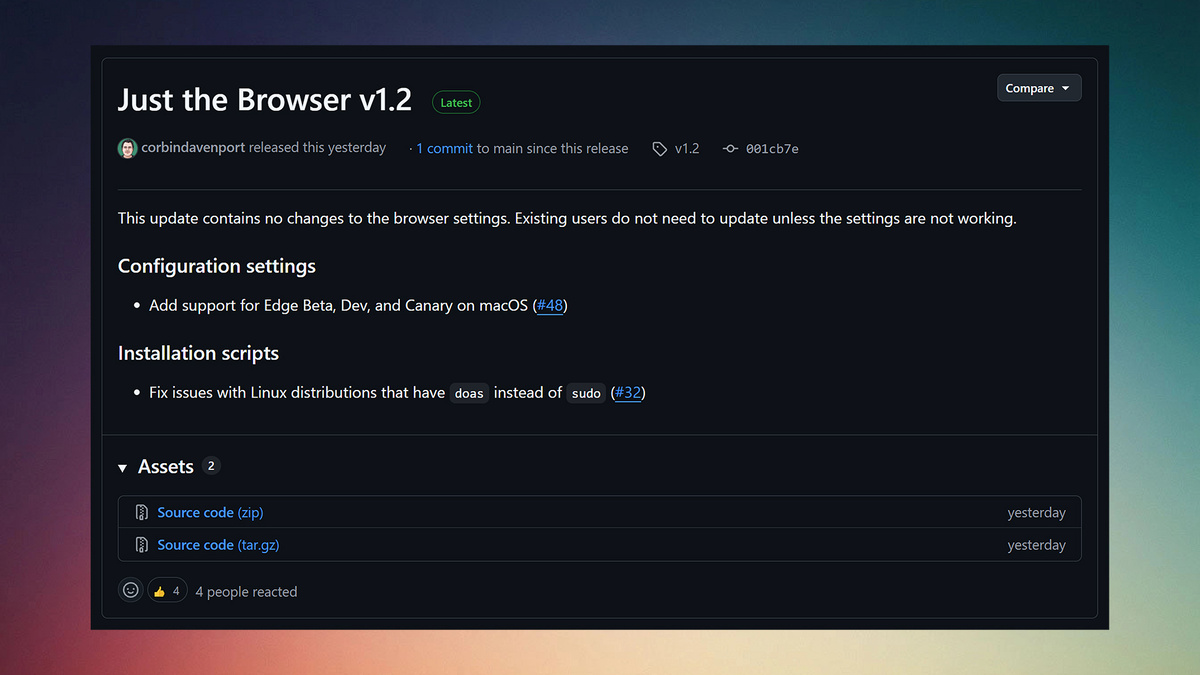1200x675 pixels.
Task: Click the commit icon beside 001cb7e
Action: pyautogui.click(x=730, y=149)
